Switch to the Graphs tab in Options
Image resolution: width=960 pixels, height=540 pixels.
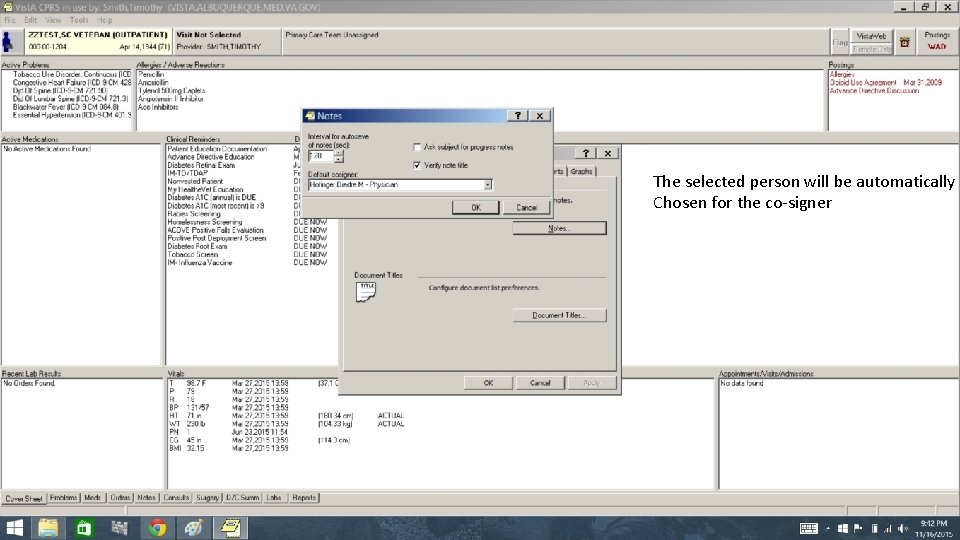tap(581, 171)
